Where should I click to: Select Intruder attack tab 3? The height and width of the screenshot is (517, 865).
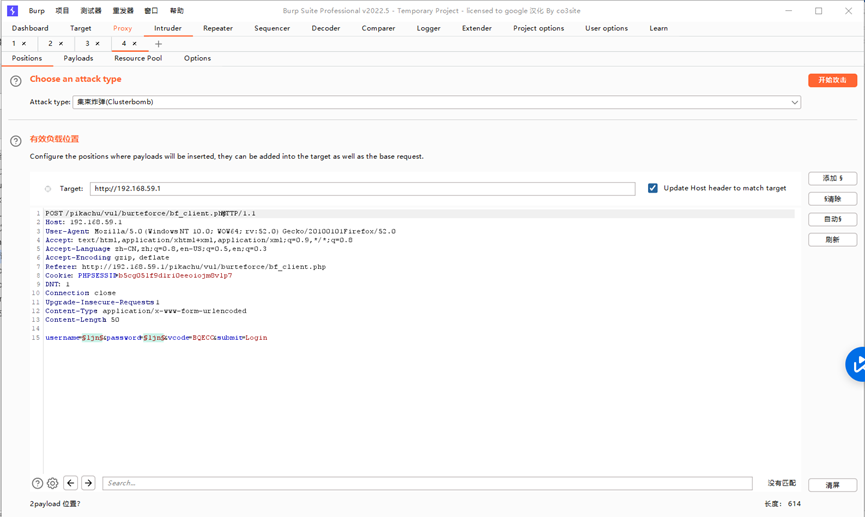[87, 44]
